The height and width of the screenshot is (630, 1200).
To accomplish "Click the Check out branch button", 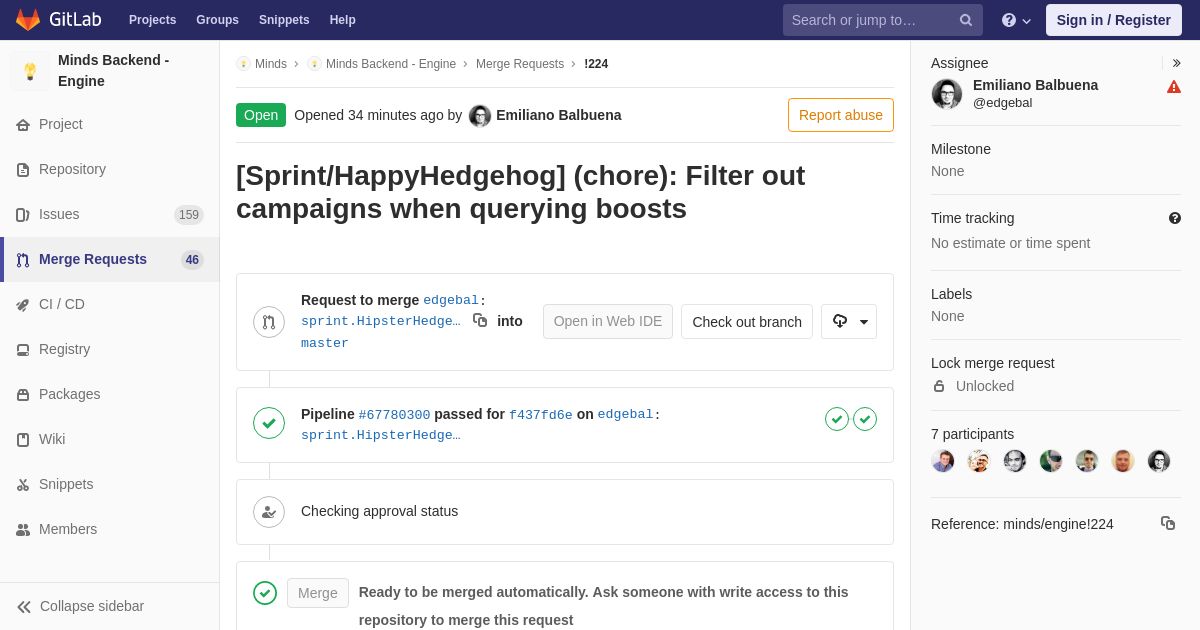I will (x=747, y=322).
